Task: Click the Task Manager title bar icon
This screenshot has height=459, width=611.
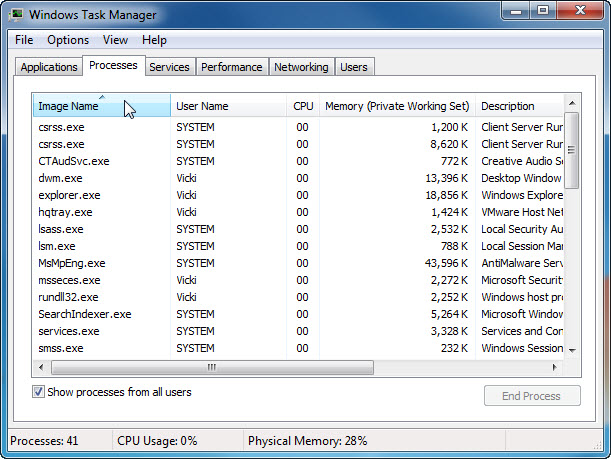Action: [16, 15]
